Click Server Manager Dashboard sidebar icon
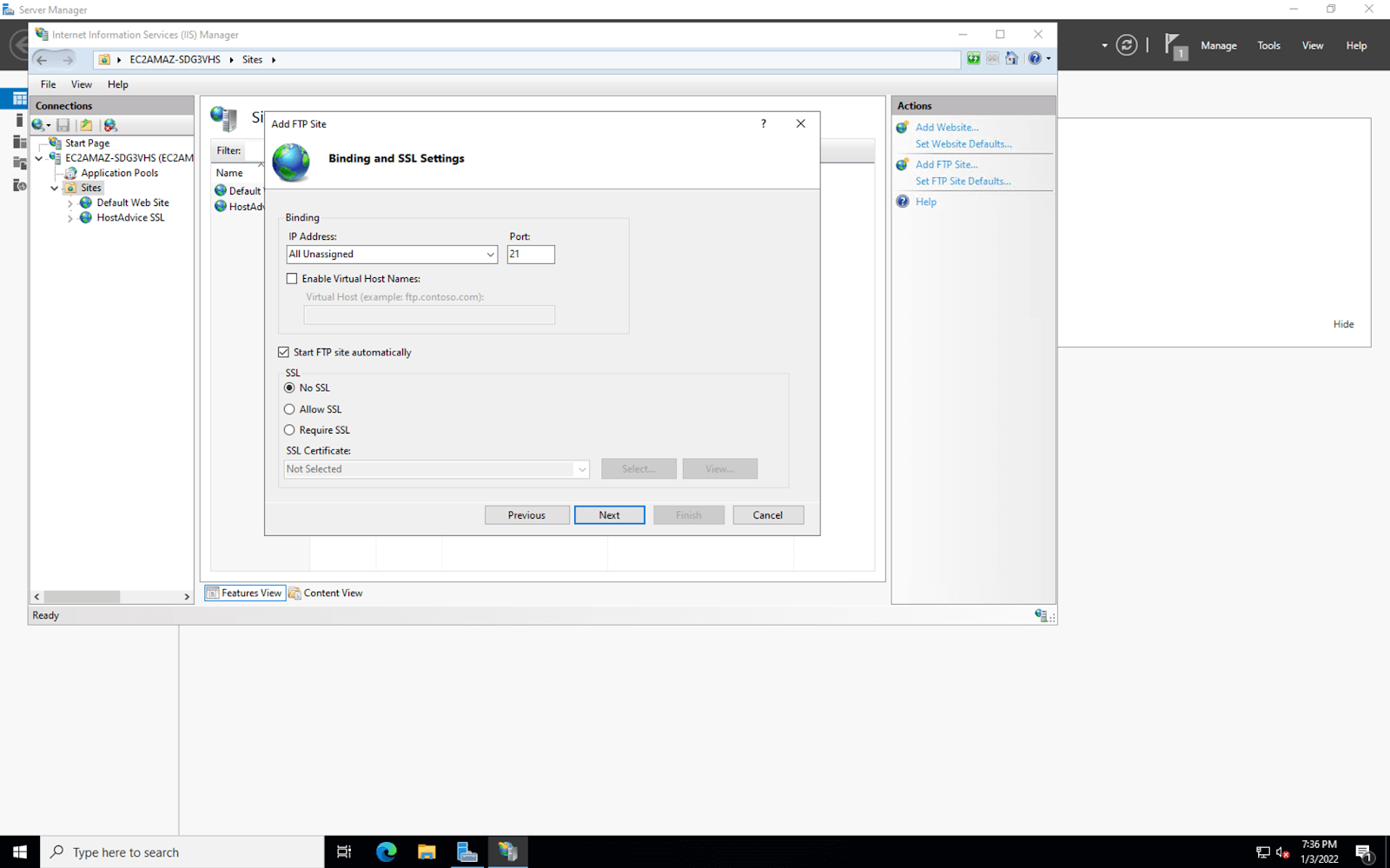Screen dimensions: 1390x868 click(19, 99)
